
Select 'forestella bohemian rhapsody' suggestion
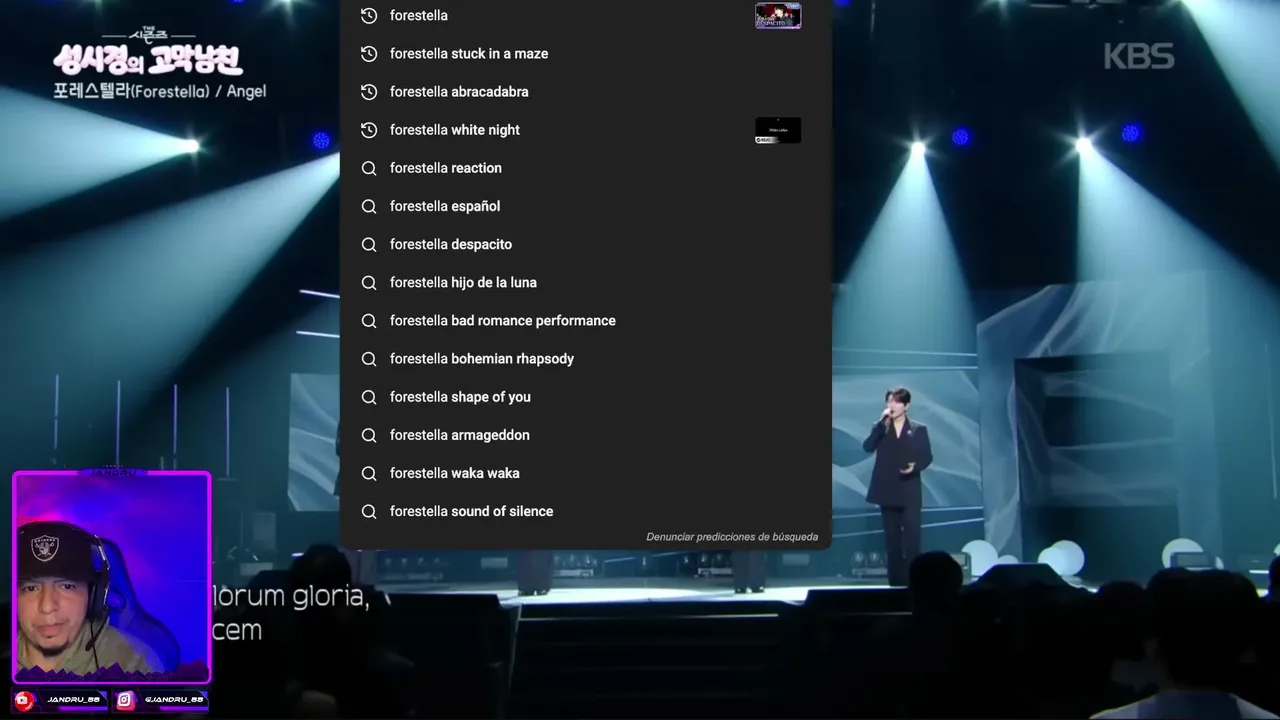coord(585,359)
